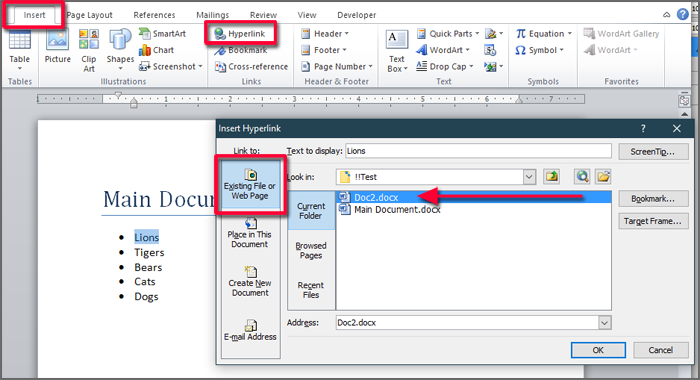Insert a Text Box
Image resolution: width=700 pixels, height=380 pixels.
pyautogui.click(x=397, y=51)
